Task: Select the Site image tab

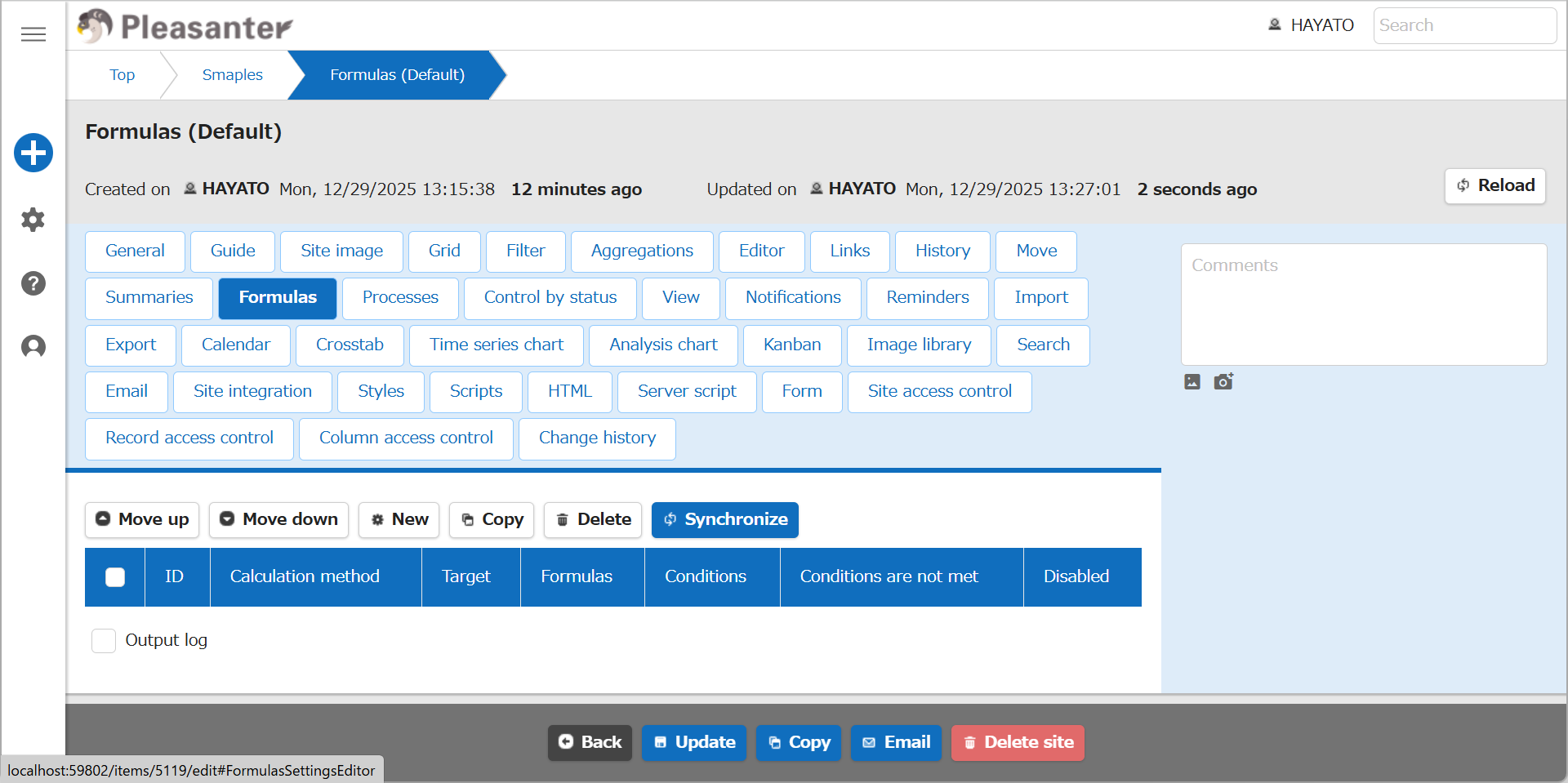Action: coord(341,251)
